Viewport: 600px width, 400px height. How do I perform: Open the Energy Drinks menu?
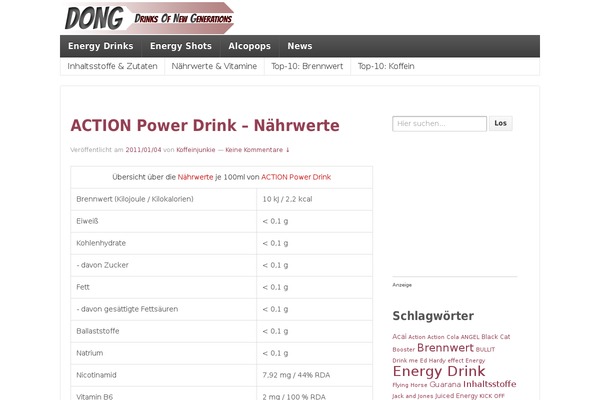[101, 46]
